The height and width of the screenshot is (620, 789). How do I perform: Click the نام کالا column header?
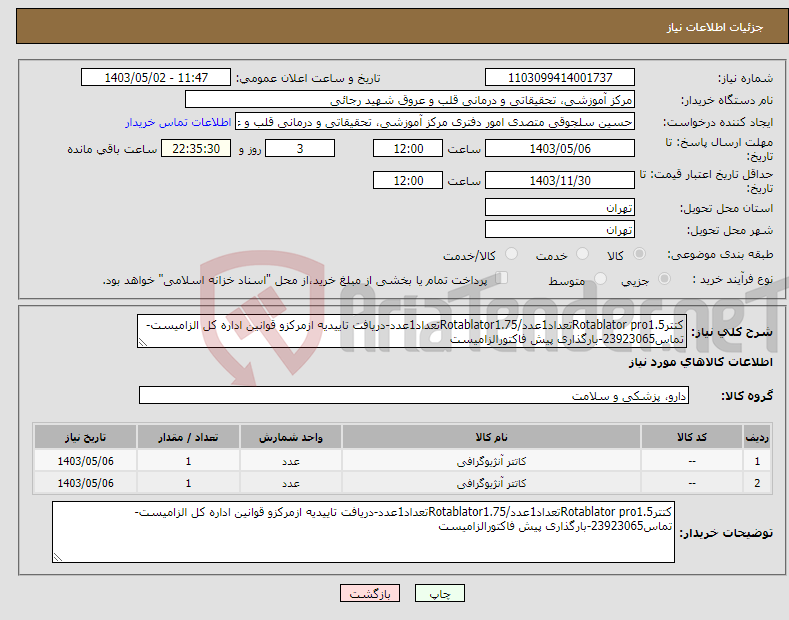tap(491, 437)
